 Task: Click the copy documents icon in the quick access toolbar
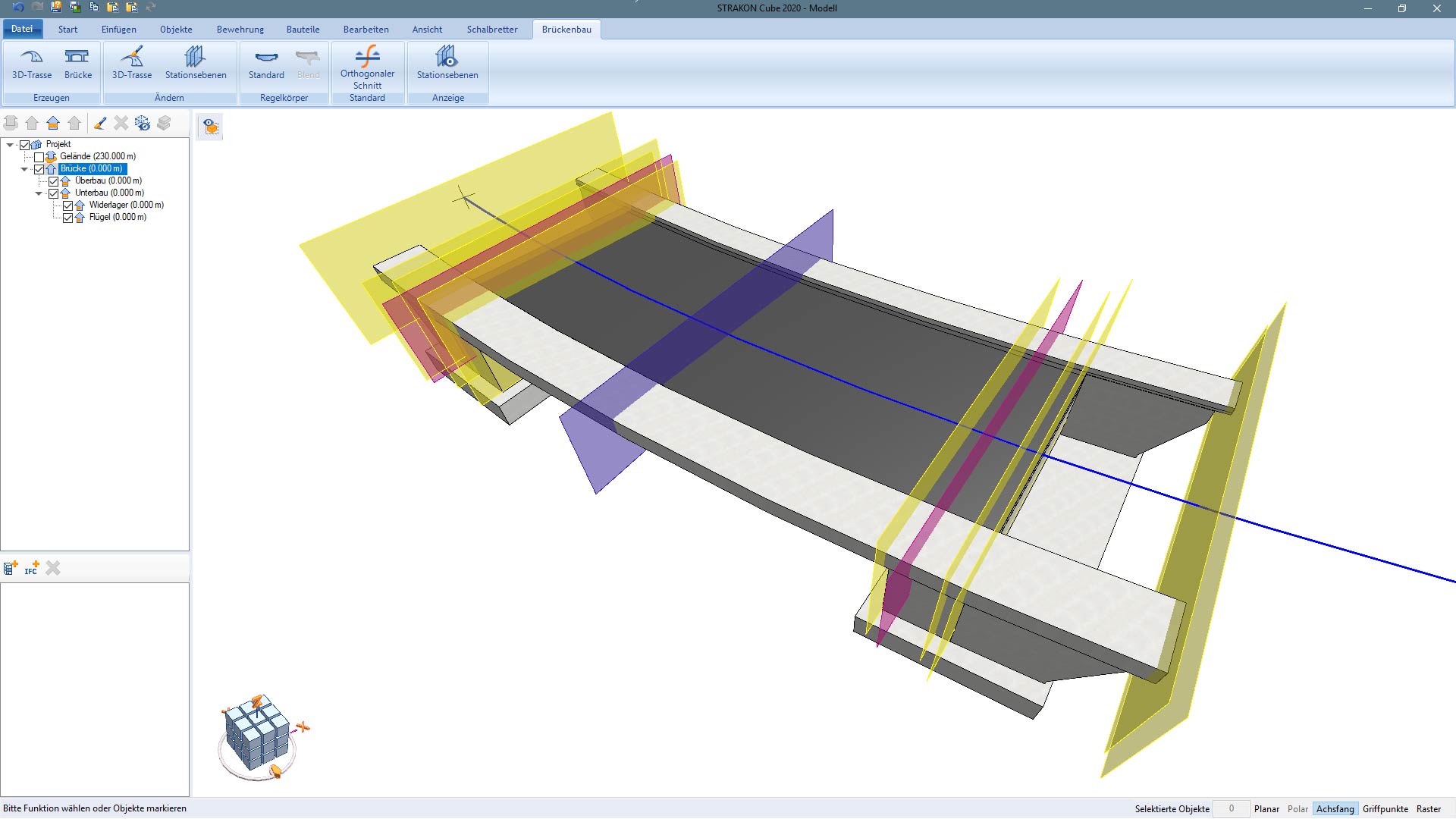coord(94,8)
